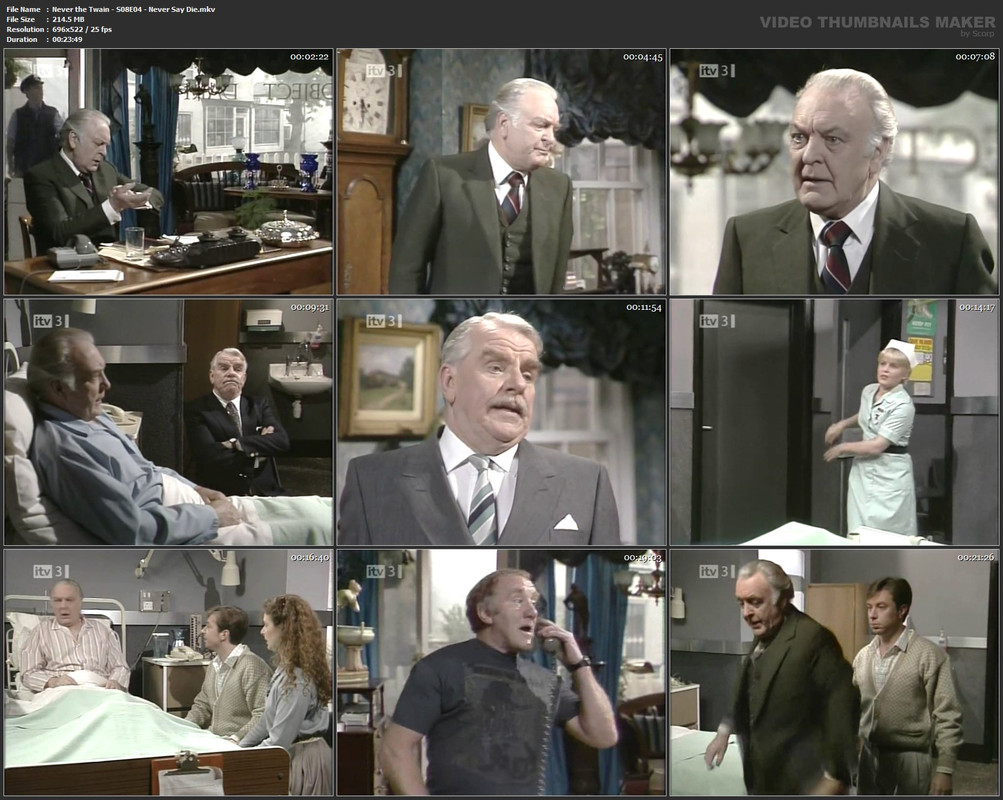Click the 'File Name' label

click(23, 10)
